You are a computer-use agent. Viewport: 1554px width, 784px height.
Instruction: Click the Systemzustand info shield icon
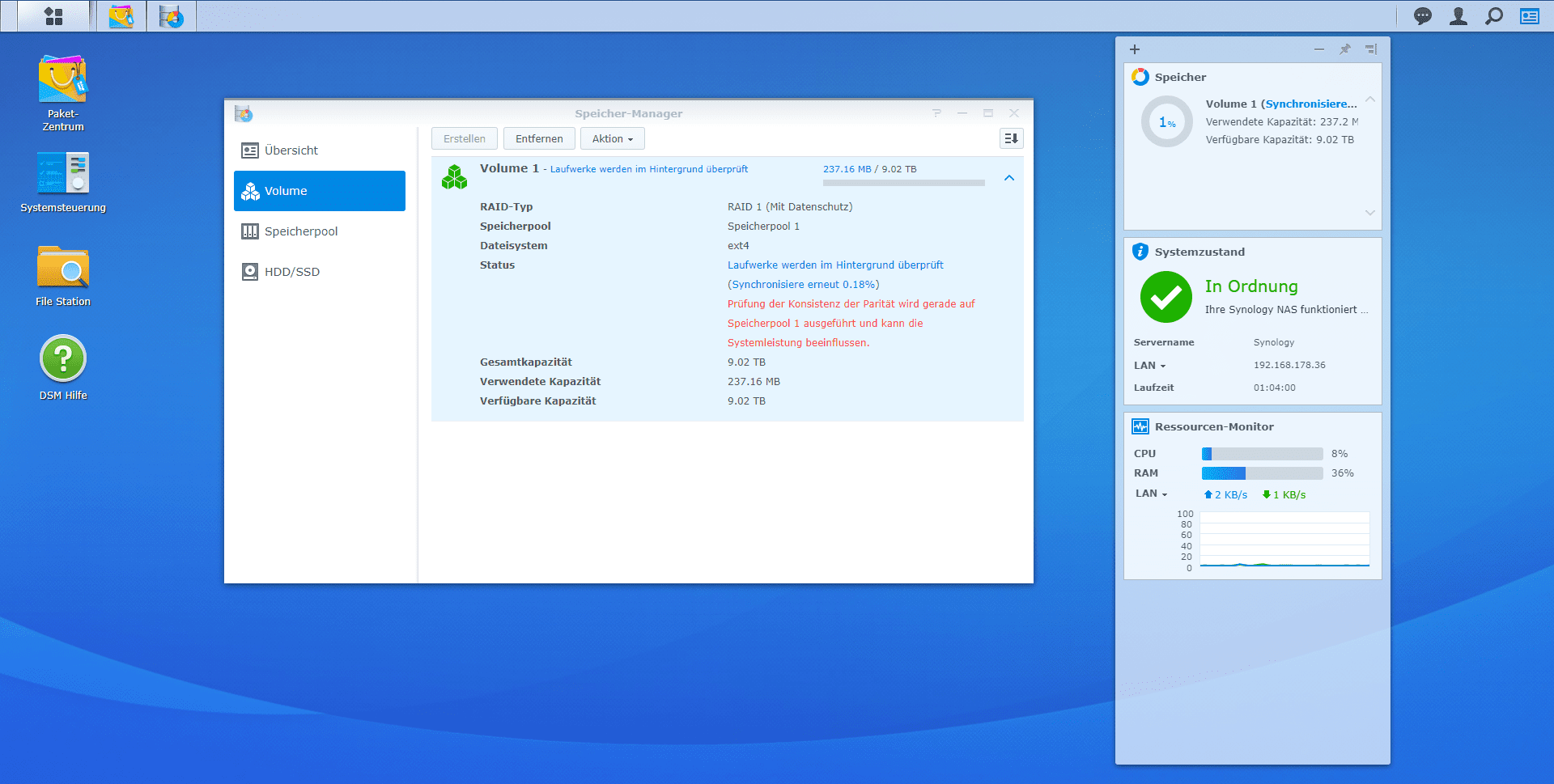click(x=1140, y=252)
